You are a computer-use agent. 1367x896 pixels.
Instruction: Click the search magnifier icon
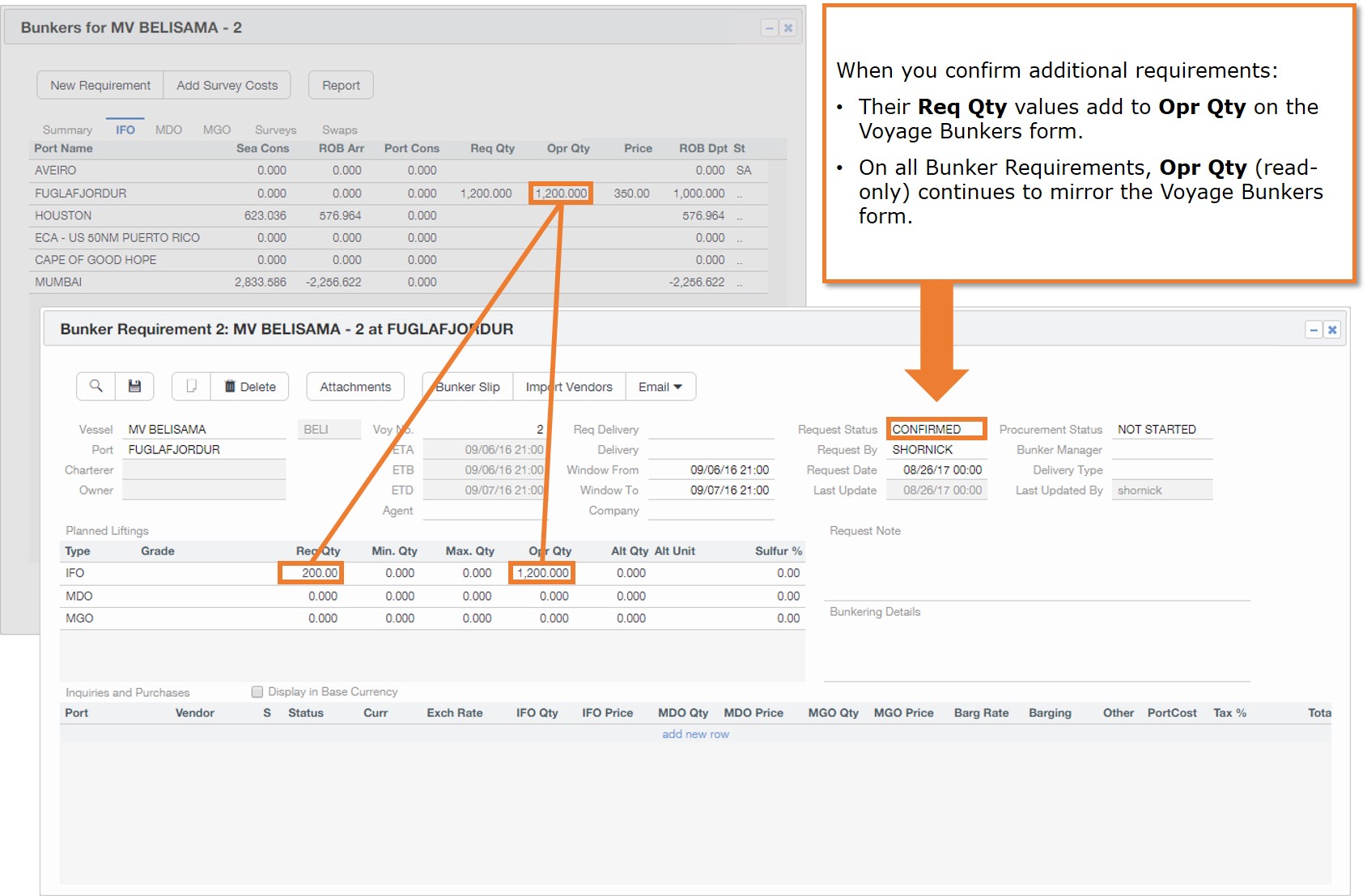click(96, 387)
